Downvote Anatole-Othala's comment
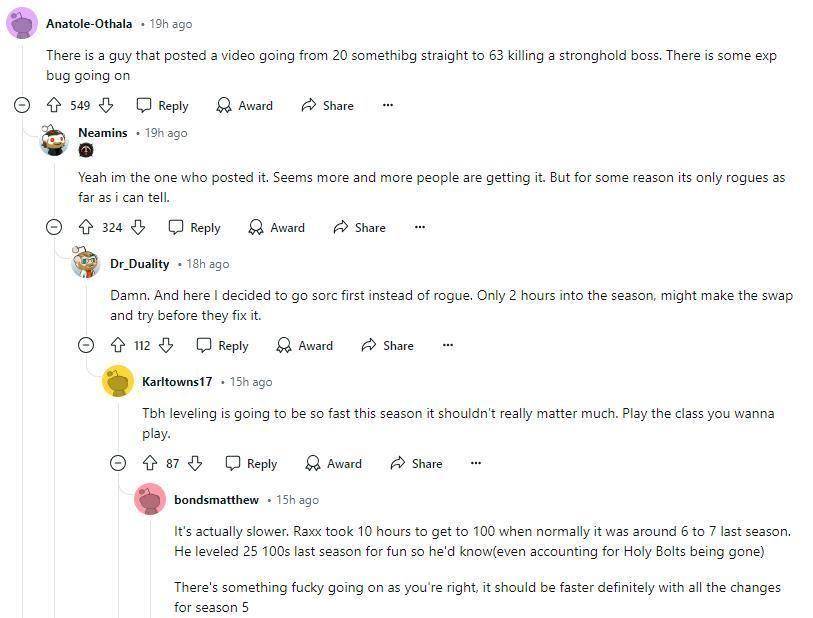The width and height of the screenshot is (813, 618). coord(106,105)
